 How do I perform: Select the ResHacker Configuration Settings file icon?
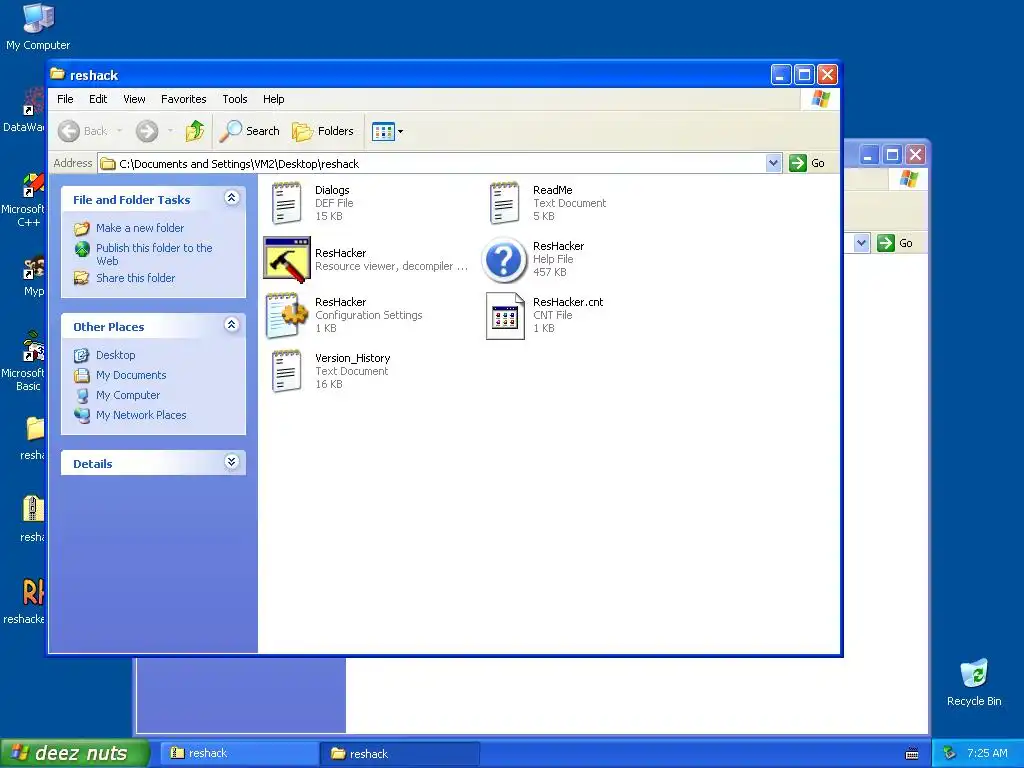(287, 315)
